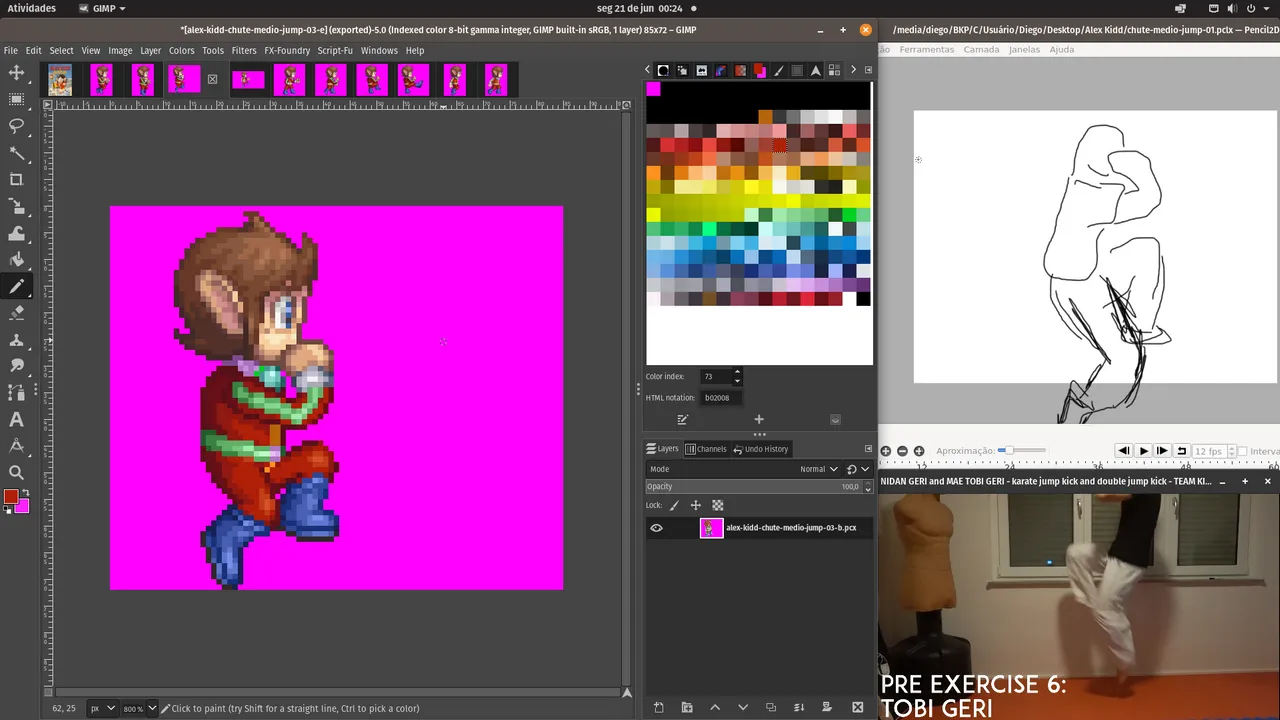
Task: Open the Script-Fu menu
Action: [x=335, y=50]
